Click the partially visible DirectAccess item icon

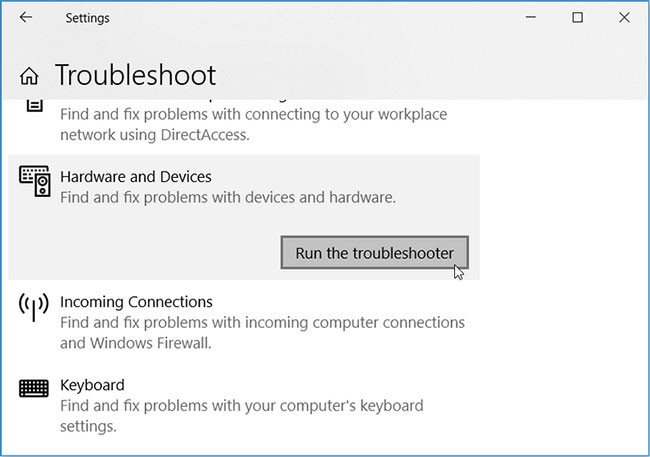[34, 104]
